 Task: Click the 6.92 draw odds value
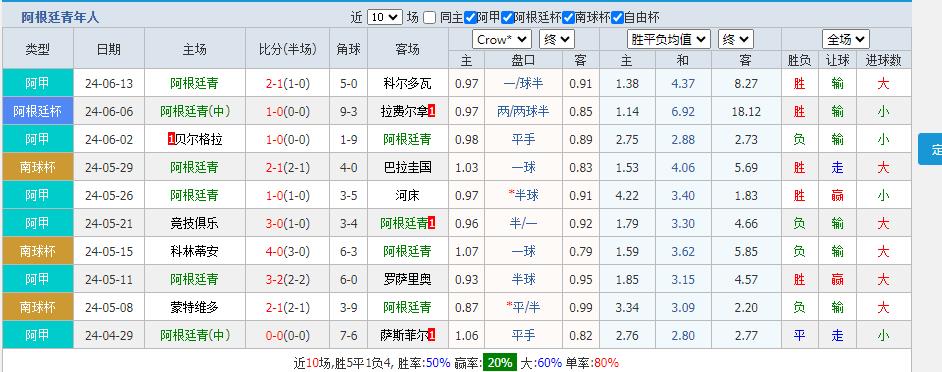tap(683, 112)
